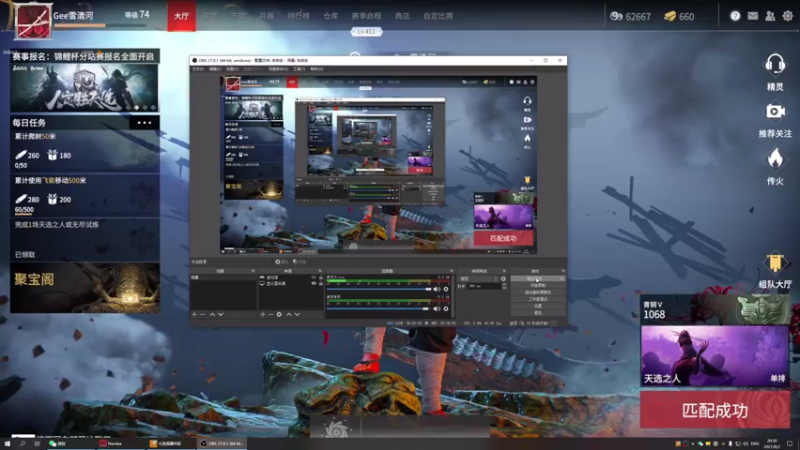
Task: Mute the second OBS mixer audio track
Action: pyautogui.click(x=437, y=309)
